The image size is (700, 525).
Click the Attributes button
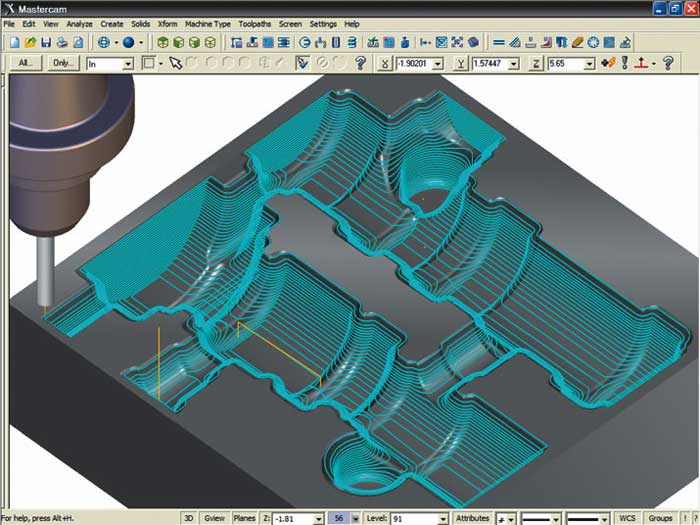coord(472,518)
